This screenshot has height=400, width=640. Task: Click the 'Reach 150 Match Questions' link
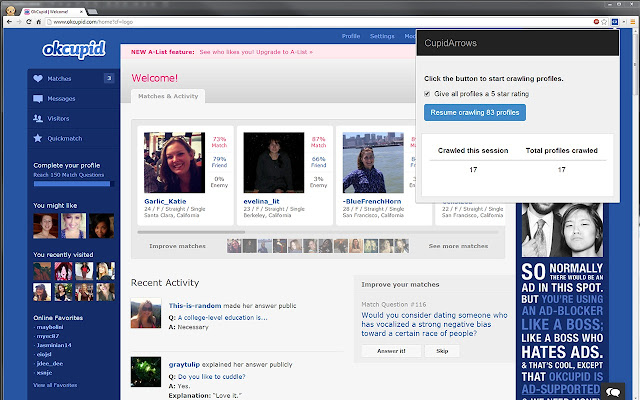click(x=69, y=175)
